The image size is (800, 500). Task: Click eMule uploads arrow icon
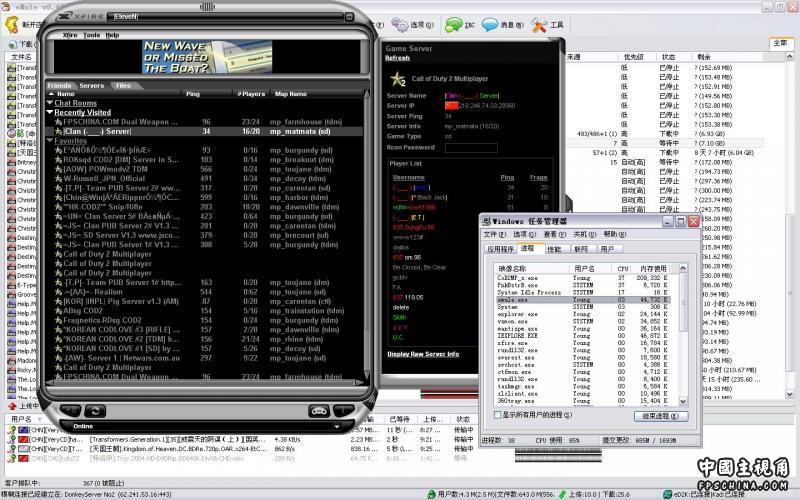coord(12,406)
